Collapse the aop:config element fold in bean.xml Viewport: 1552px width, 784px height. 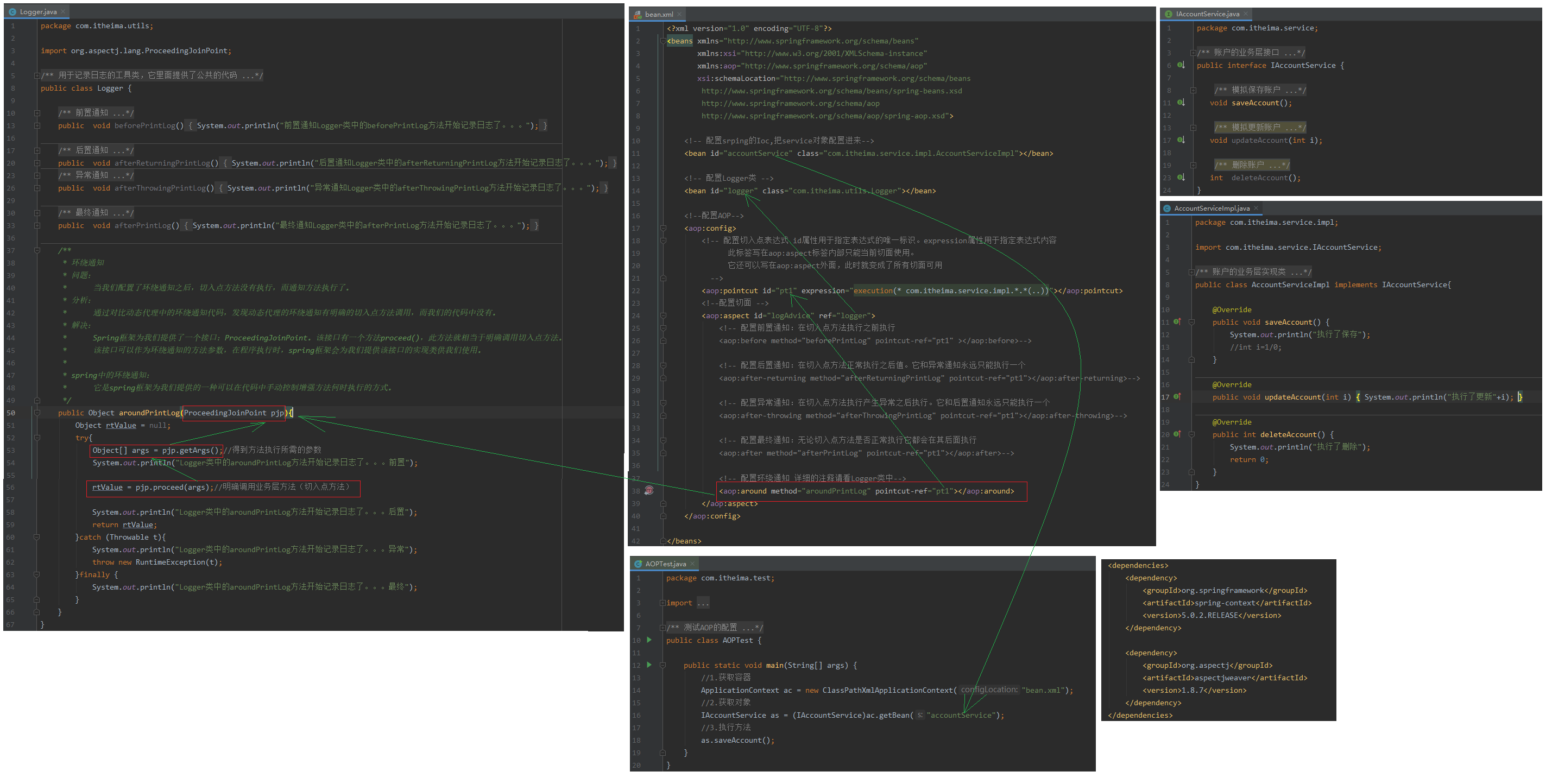[x=664, y=229]
